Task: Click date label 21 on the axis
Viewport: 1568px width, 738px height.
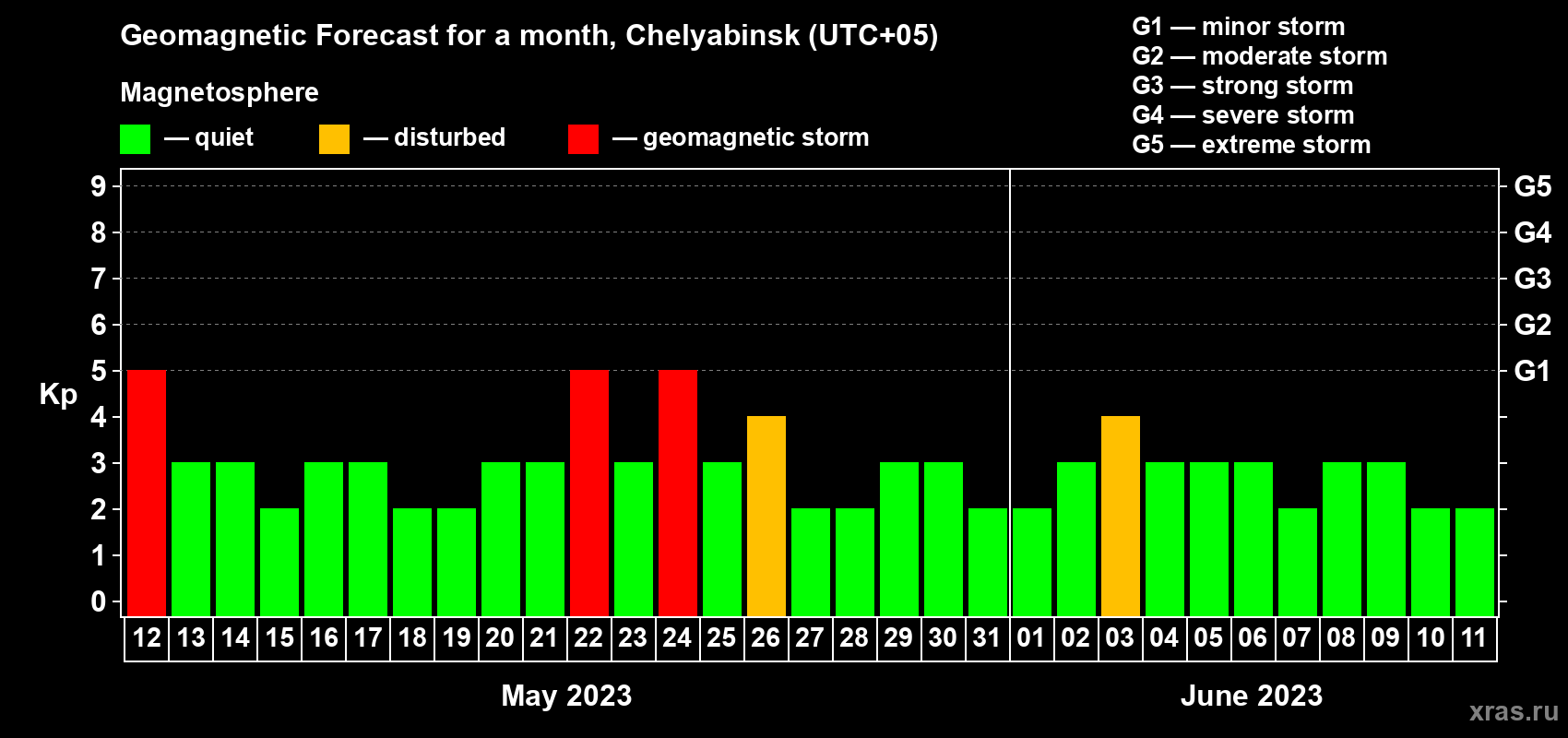Action: (545, 637)
